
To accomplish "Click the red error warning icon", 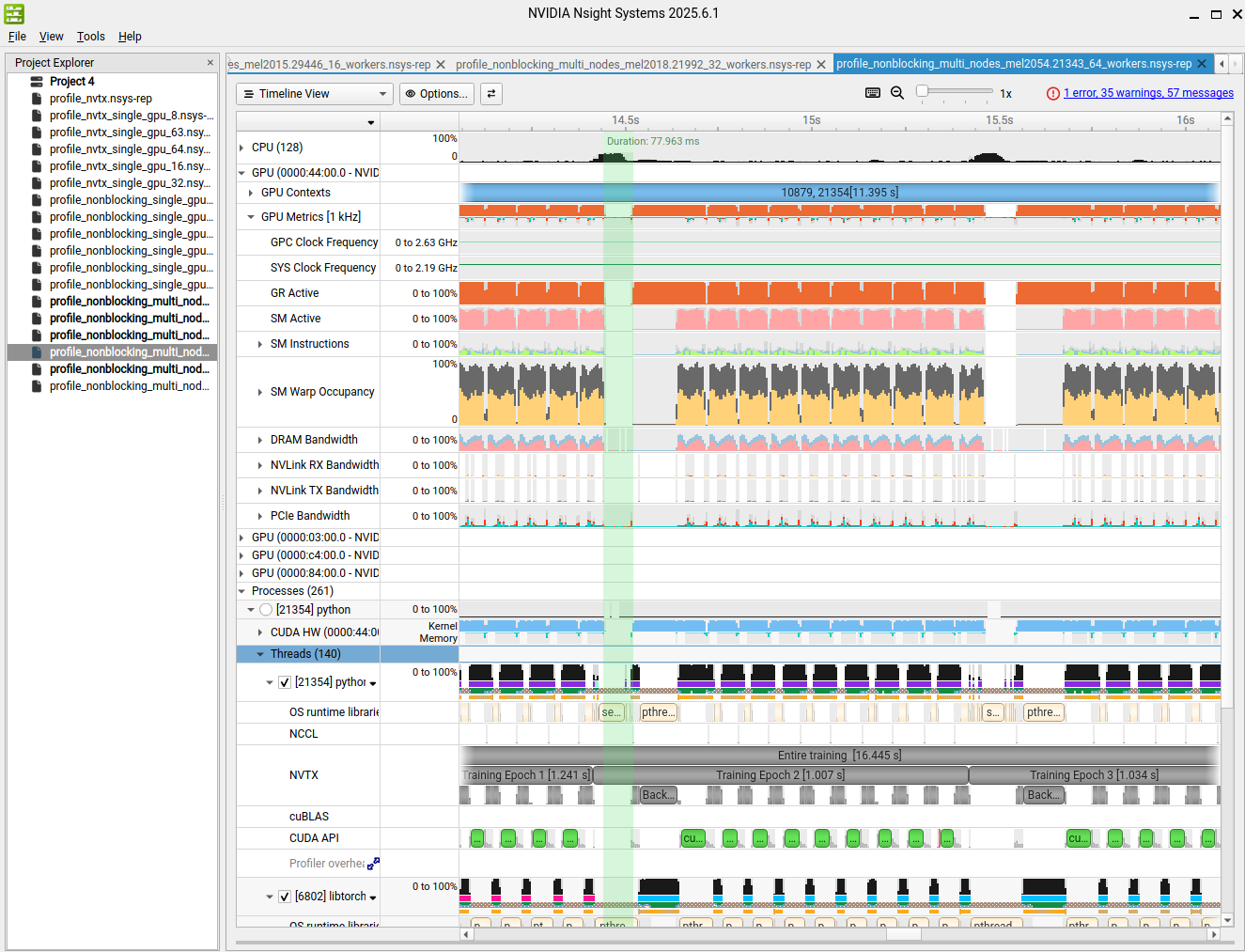I will click(1052, 94).
